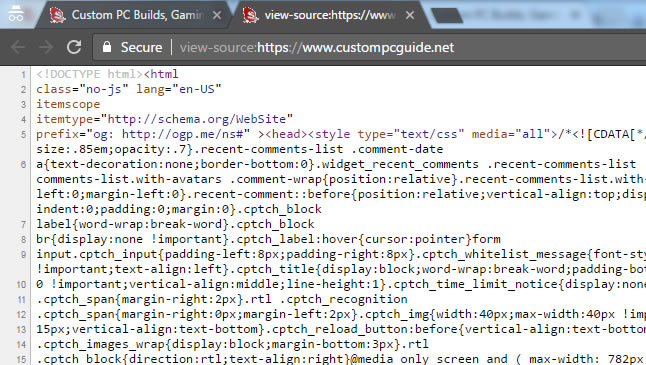Viewport: 646px width, 365px height.
Task: Click line number 5 in gutter
Action: [x=23, y=135]
